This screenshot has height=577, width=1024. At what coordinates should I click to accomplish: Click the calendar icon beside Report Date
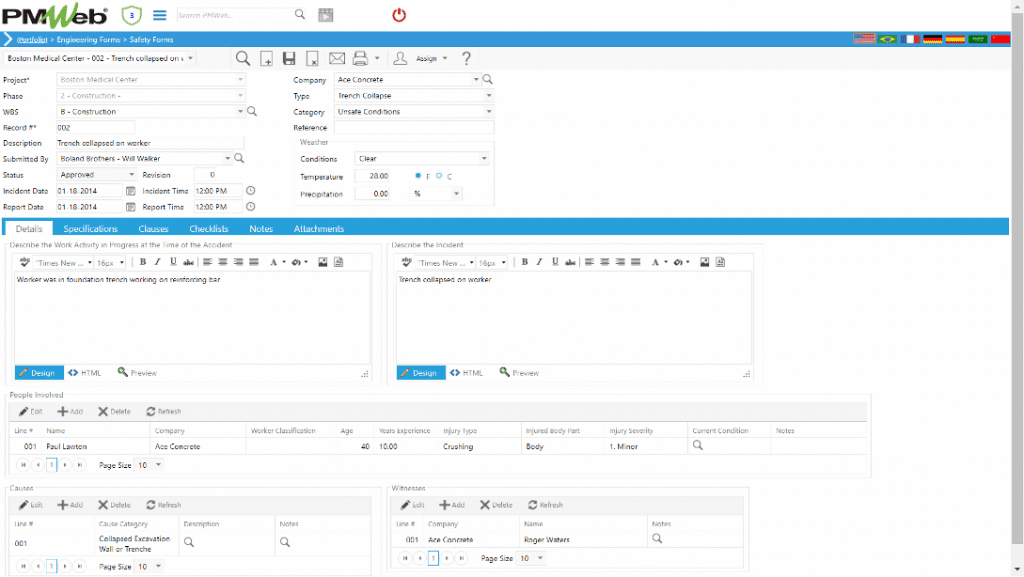coord(131,206)
